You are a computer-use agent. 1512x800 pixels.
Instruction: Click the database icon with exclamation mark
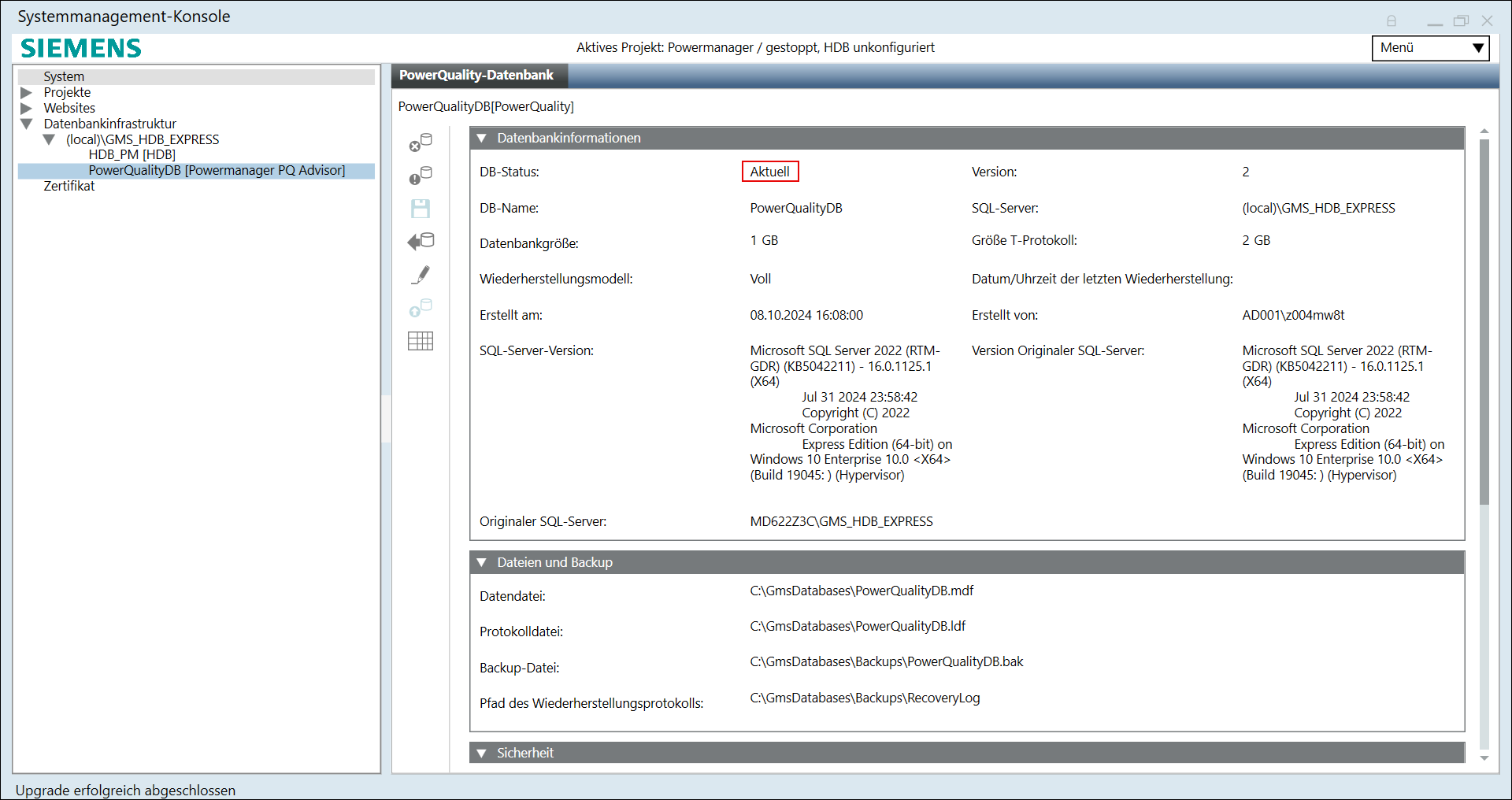(421, 176)
